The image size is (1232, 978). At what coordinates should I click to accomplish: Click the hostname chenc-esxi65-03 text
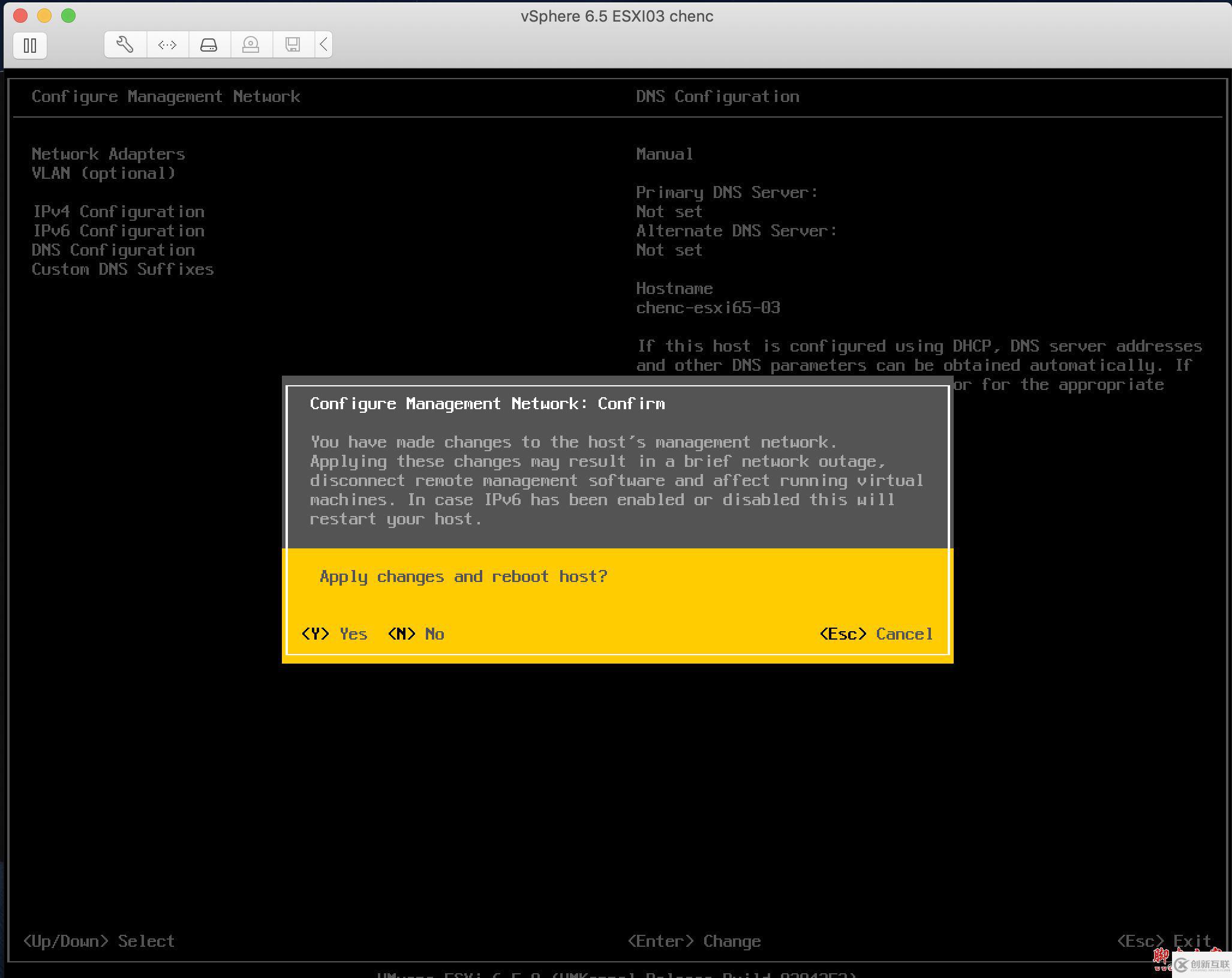708,307
